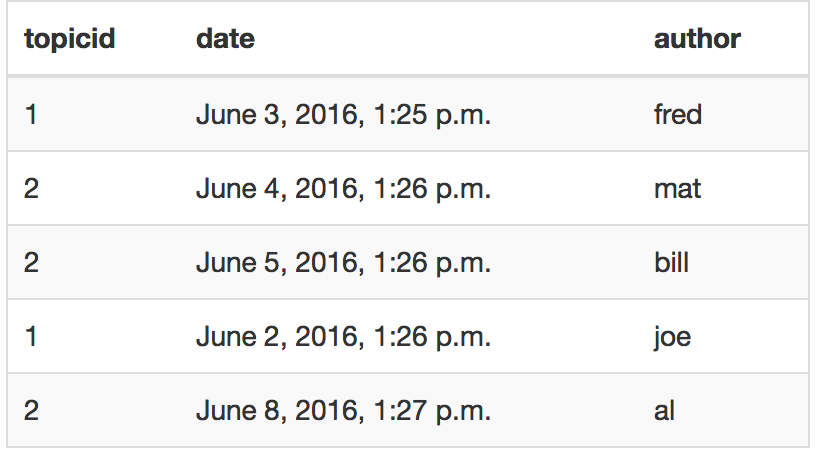Click topicid value in mat's row
The width and height of the screenshot is (816, 454).
click(x=31, y=188)
